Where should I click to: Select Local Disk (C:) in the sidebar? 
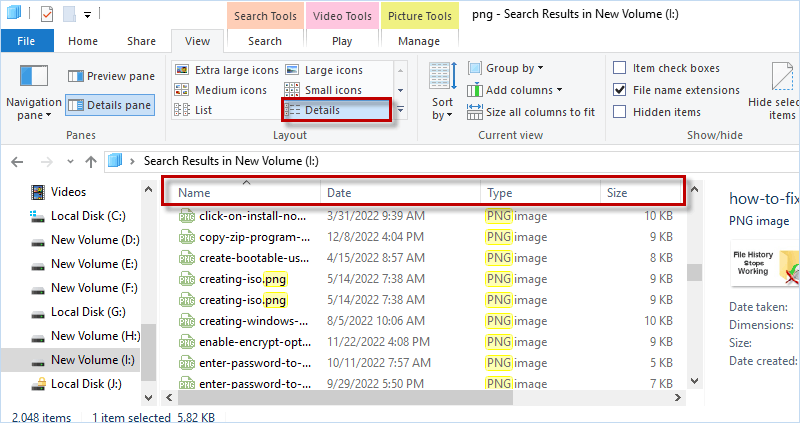88,216
